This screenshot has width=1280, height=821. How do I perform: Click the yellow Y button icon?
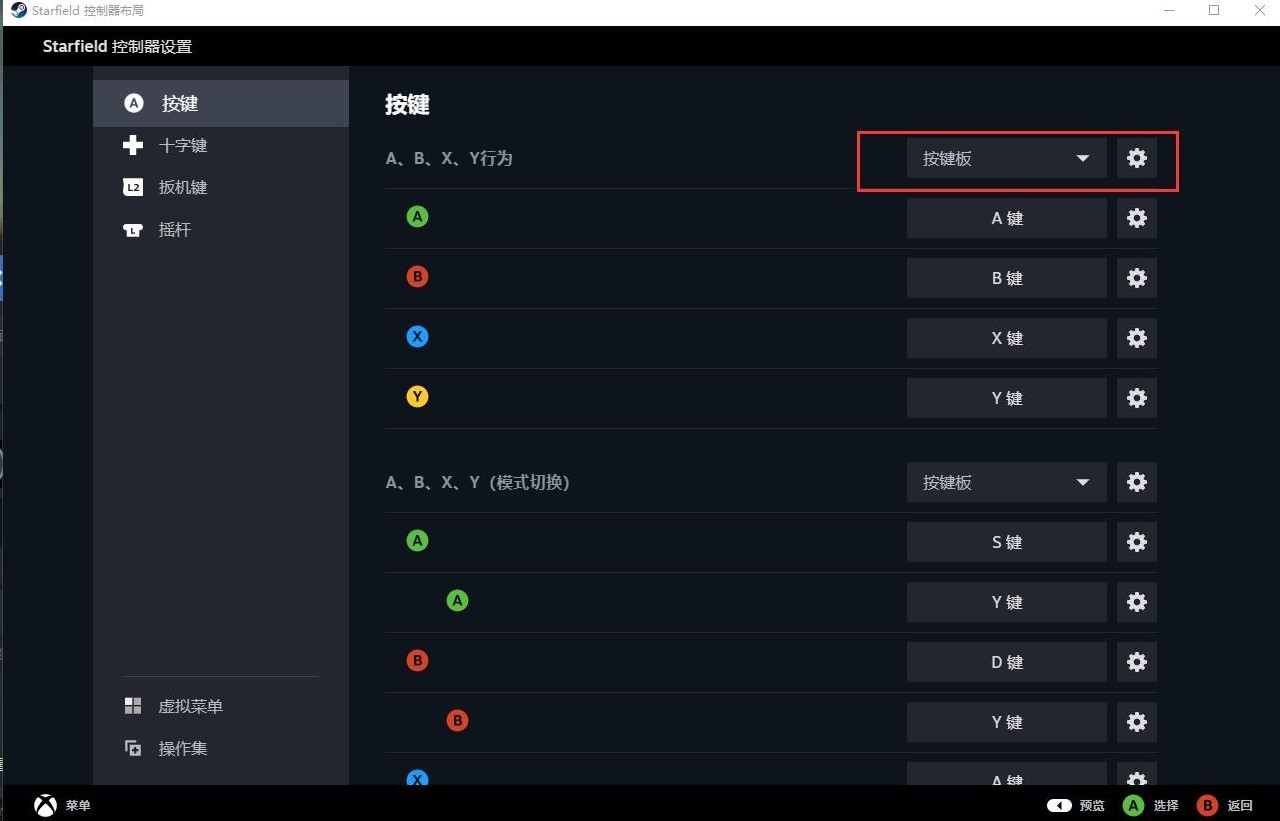click(x=418, y=396)
